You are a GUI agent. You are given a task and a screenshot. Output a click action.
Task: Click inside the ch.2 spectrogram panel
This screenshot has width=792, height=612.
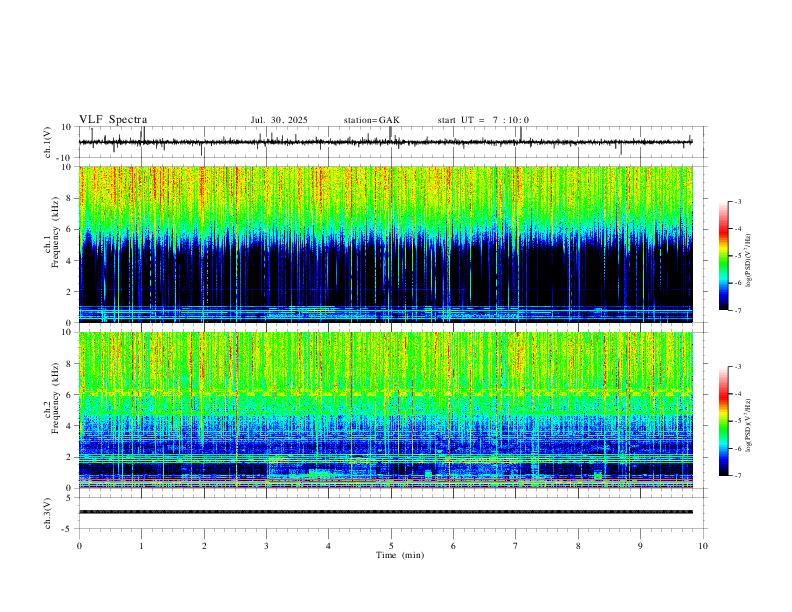coord(385,410)
